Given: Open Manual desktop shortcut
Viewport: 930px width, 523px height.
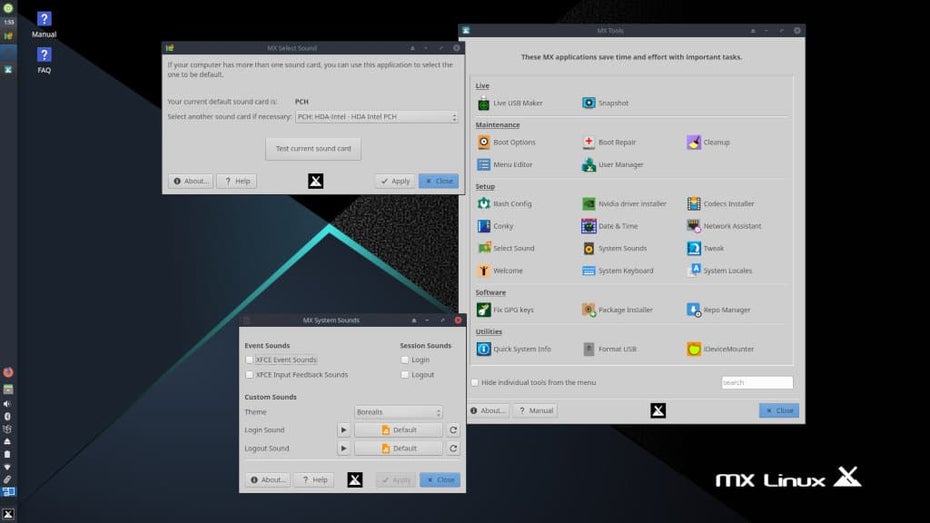Looking at the screenshot, I should tap(44, 24).
